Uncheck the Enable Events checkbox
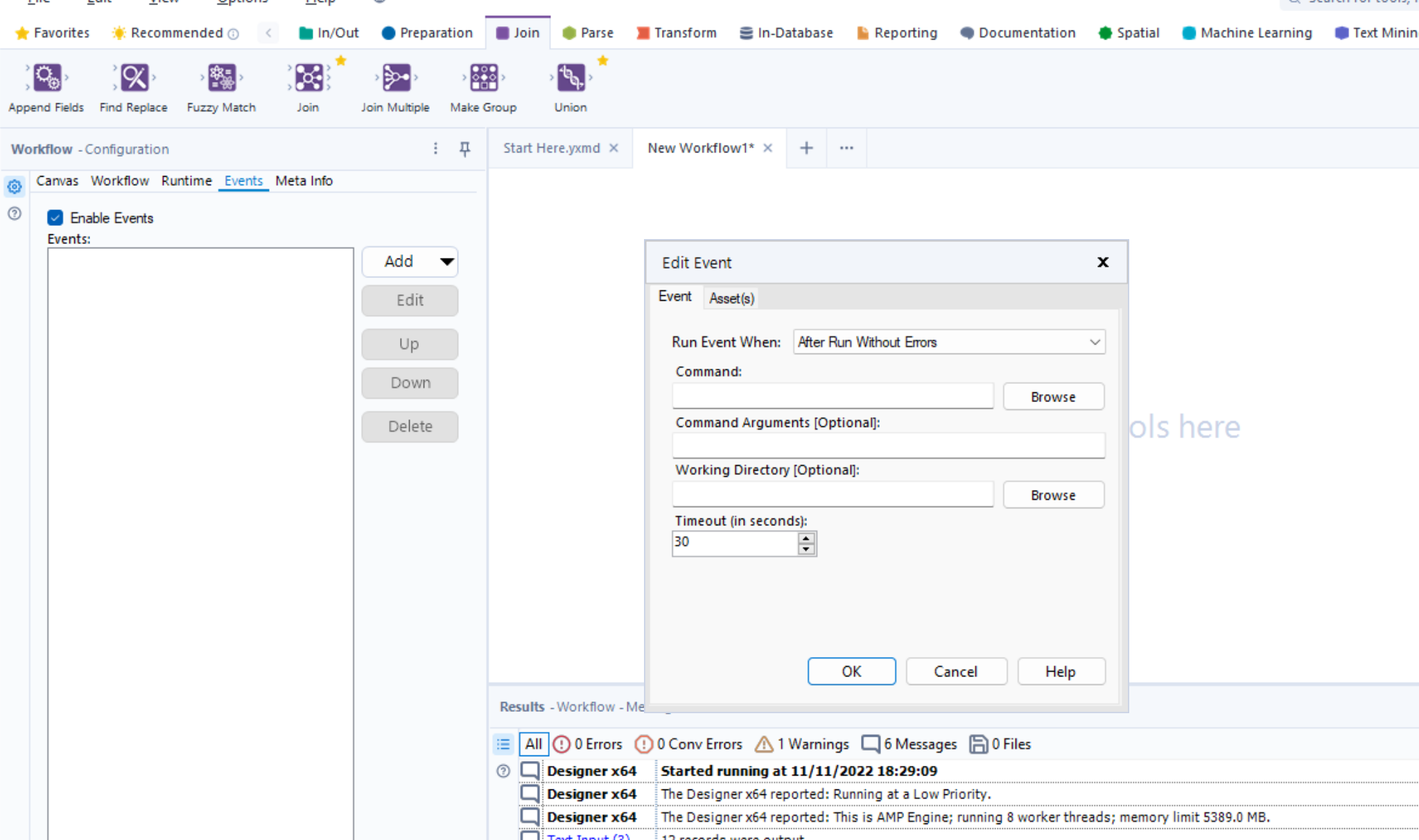Screen dimensions: 1419x840 [55, 218]
